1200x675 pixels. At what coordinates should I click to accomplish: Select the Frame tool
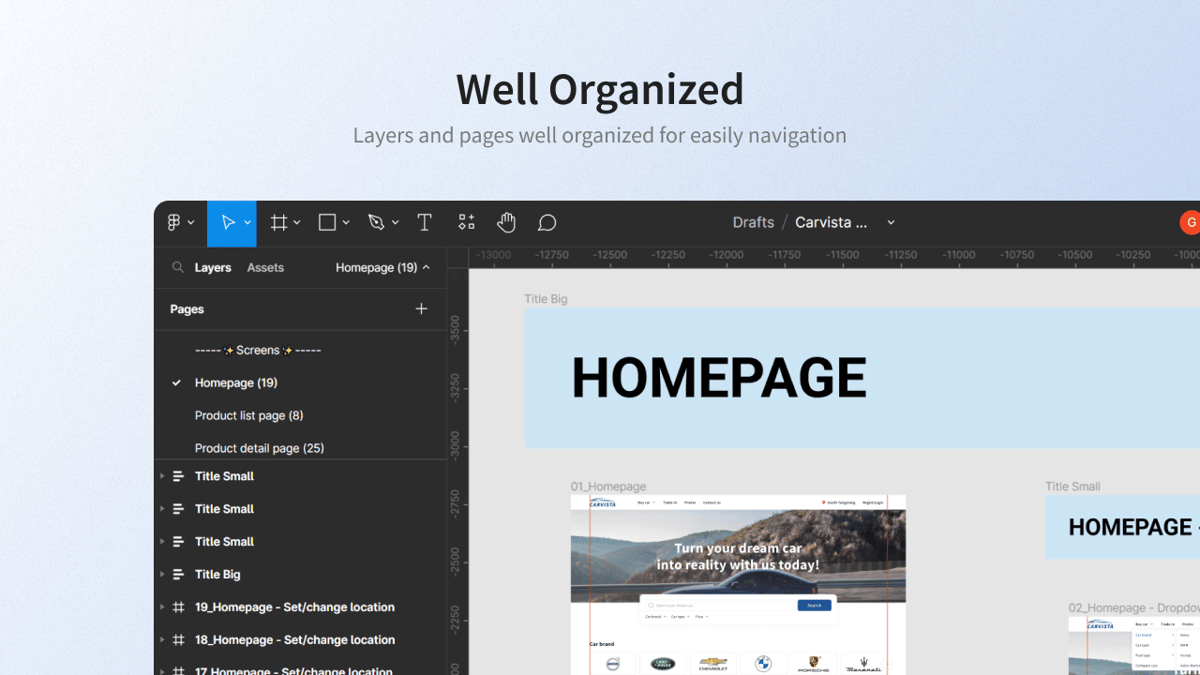tap(279, 222)
